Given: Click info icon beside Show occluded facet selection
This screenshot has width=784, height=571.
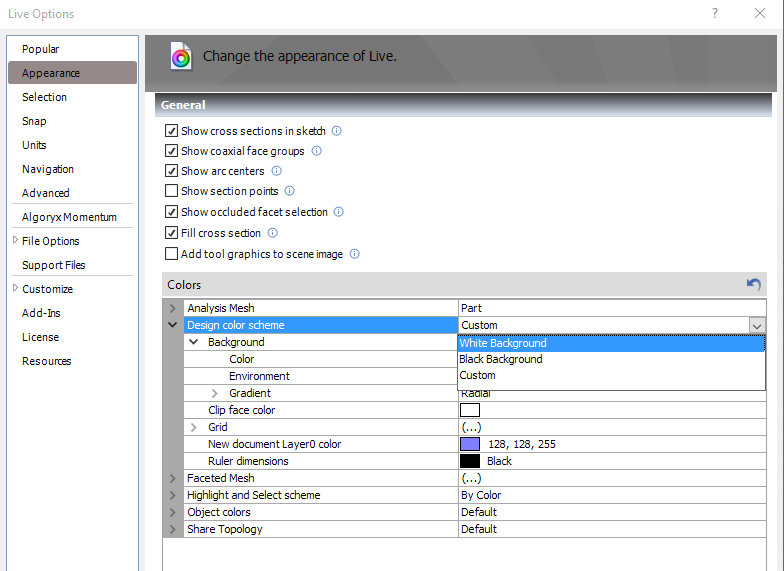Looking at the screenshot, I should [x=338, y=212].
